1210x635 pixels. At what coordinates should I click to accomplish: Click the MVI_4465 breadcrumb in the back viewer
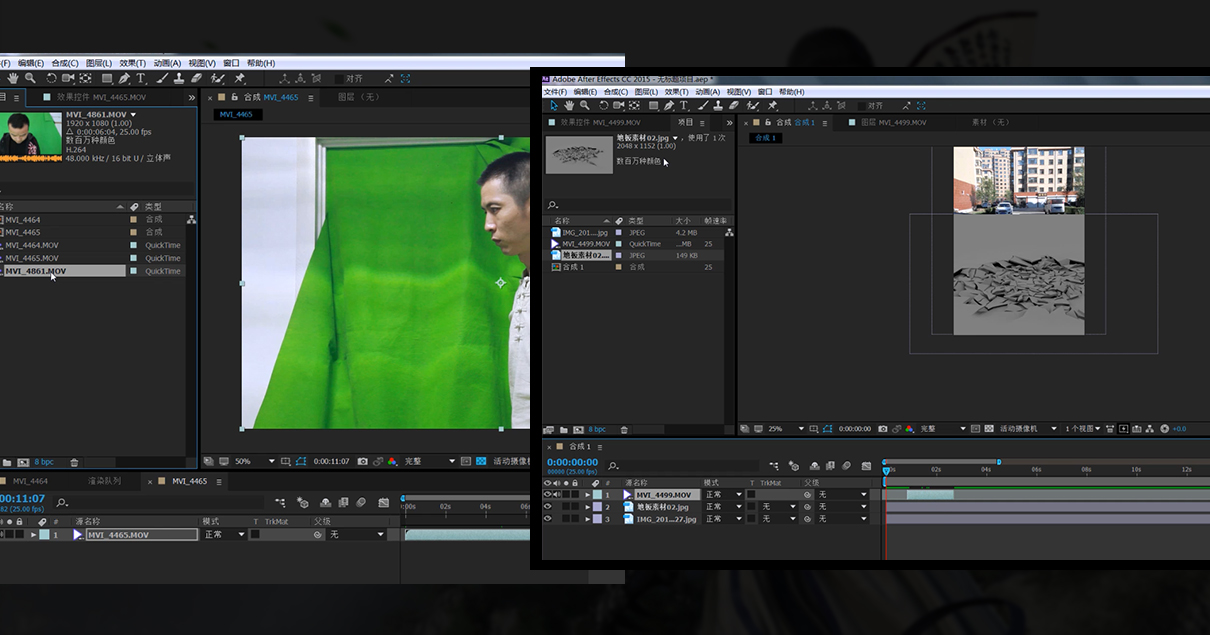click(236, 114)
